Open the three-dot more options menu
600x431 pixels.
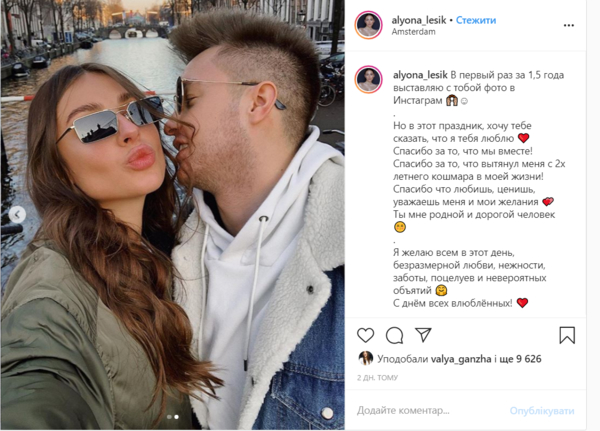click(x=569, y=25)
